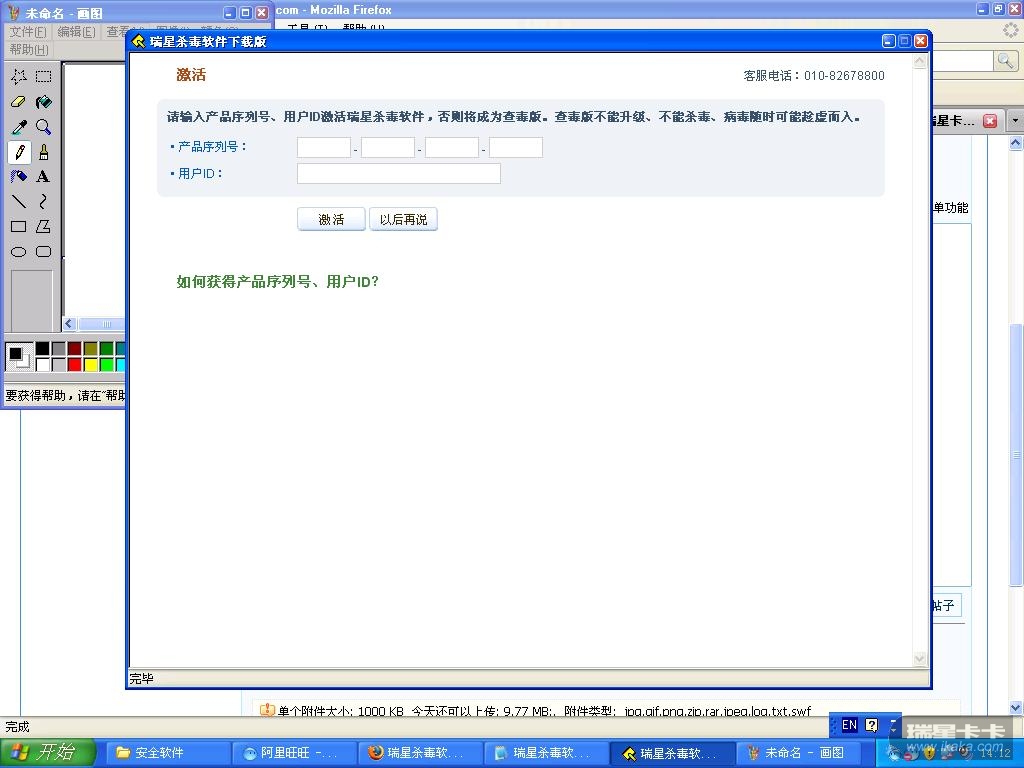Open the language bar help icon

click(x=871, y=725)
